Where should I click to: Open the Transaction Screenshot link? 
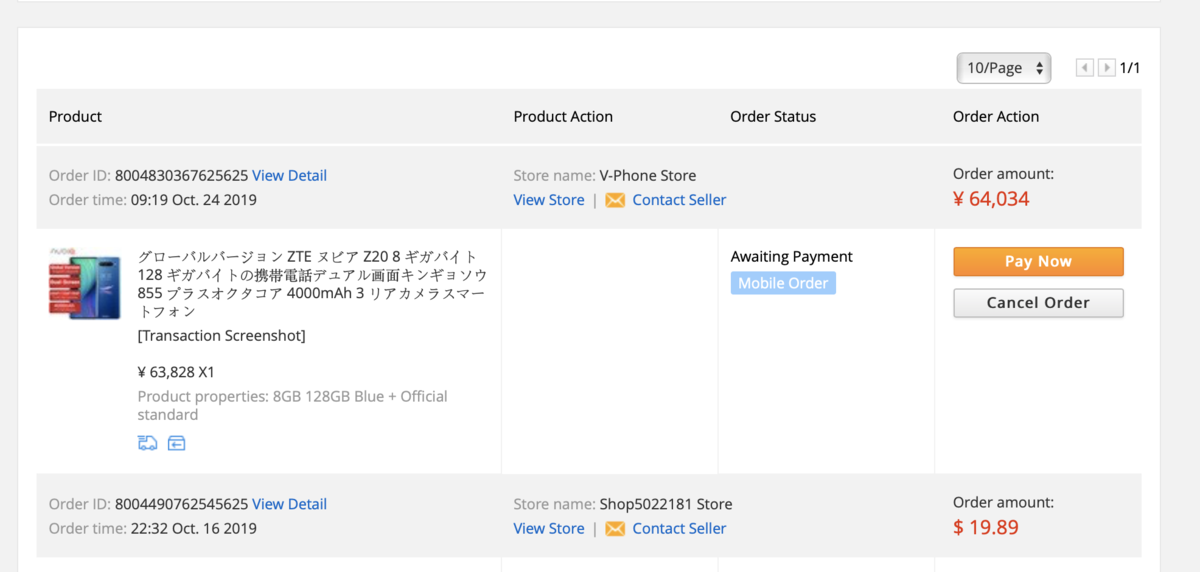click(222, 335)
